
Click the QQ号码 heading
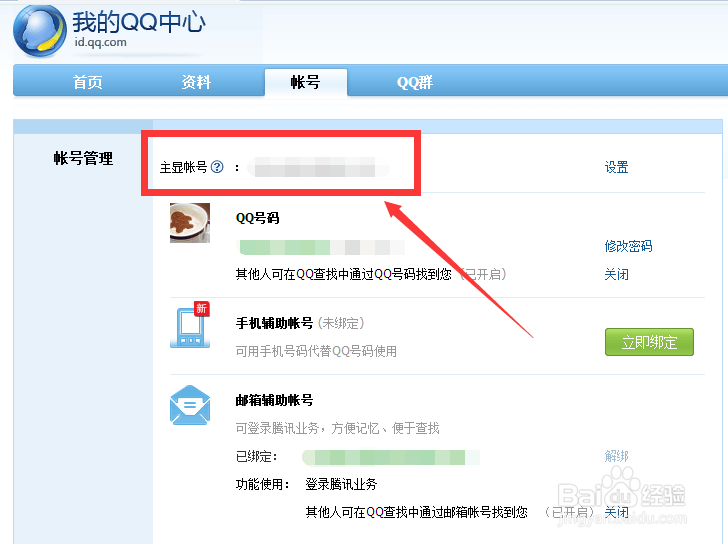point(257,218)
